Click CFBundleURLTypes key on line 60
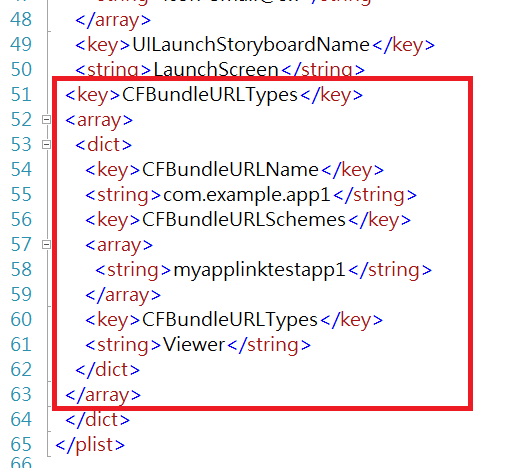This screenshot has width=506, height=468. click(x=230, y=320)
